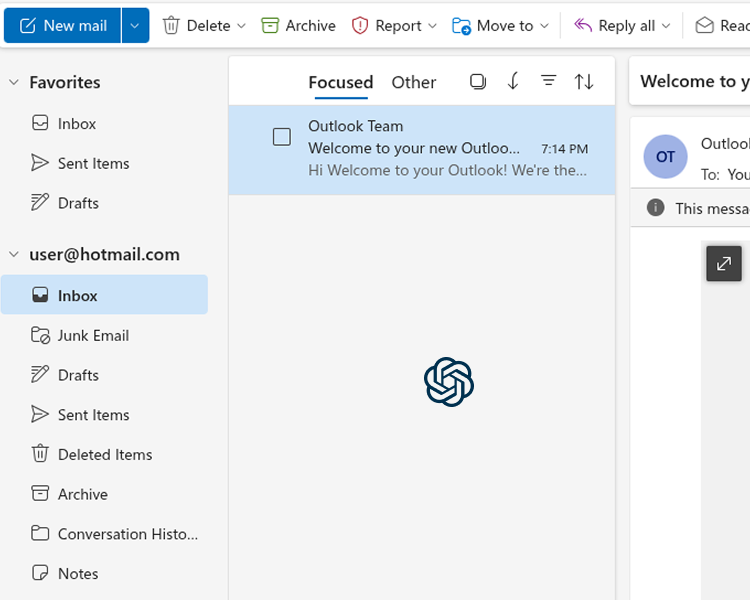Screen dimensions: 750x600
Task: Click the Jump to down-arrow icon
Action: coord(513,82)
